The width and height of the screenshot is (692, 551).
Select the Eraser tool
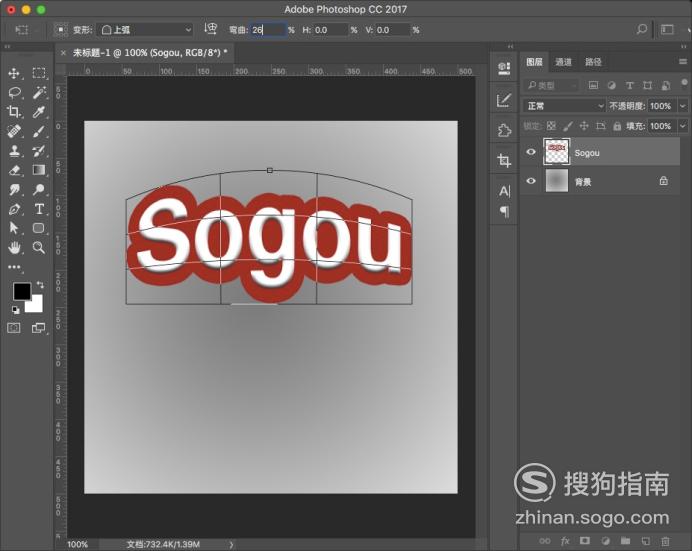click(14, 170)
